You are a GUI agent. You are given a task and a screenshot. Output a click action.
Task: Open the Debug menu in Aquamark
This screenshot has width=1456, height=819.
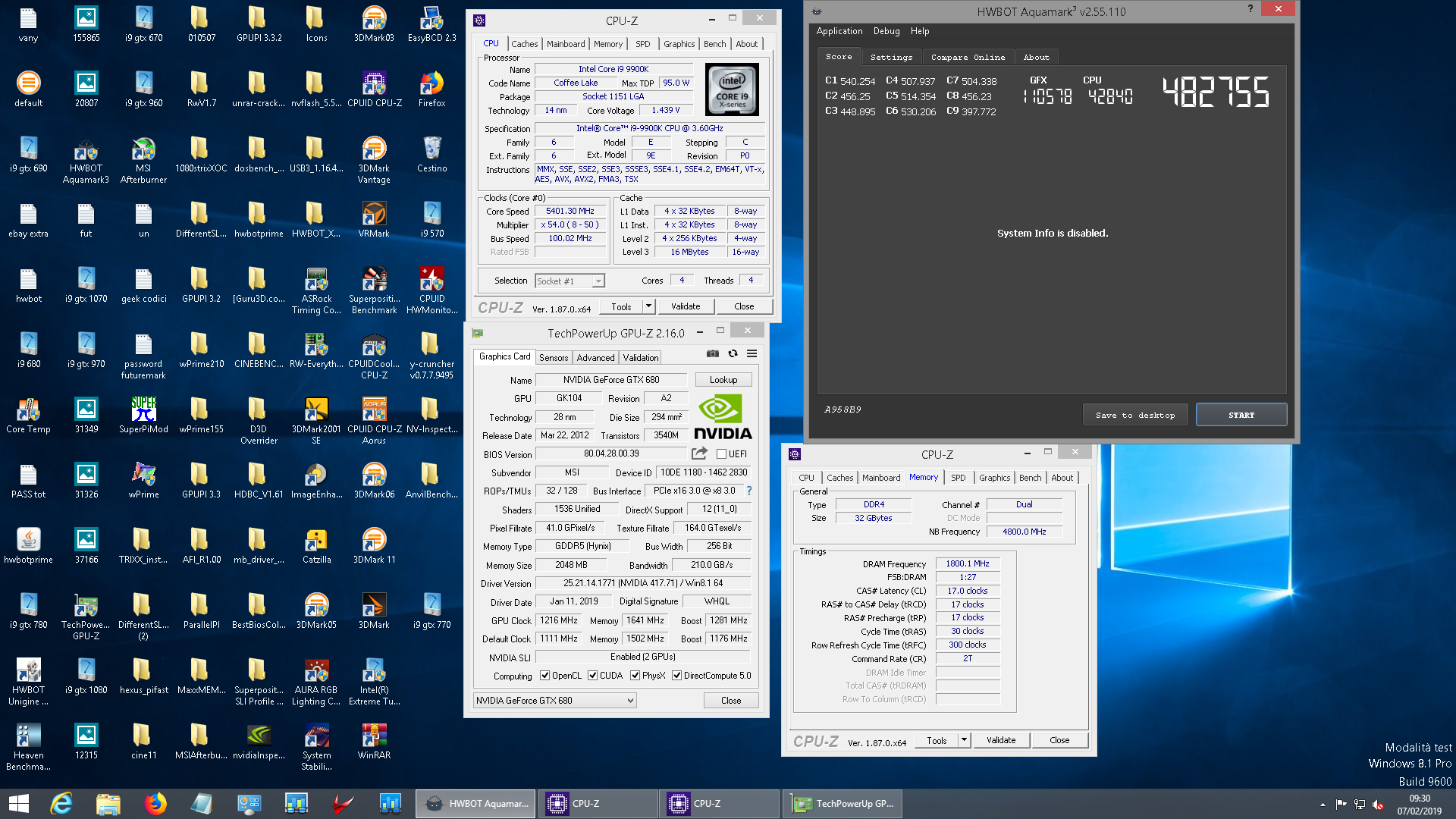coord(886,31)
